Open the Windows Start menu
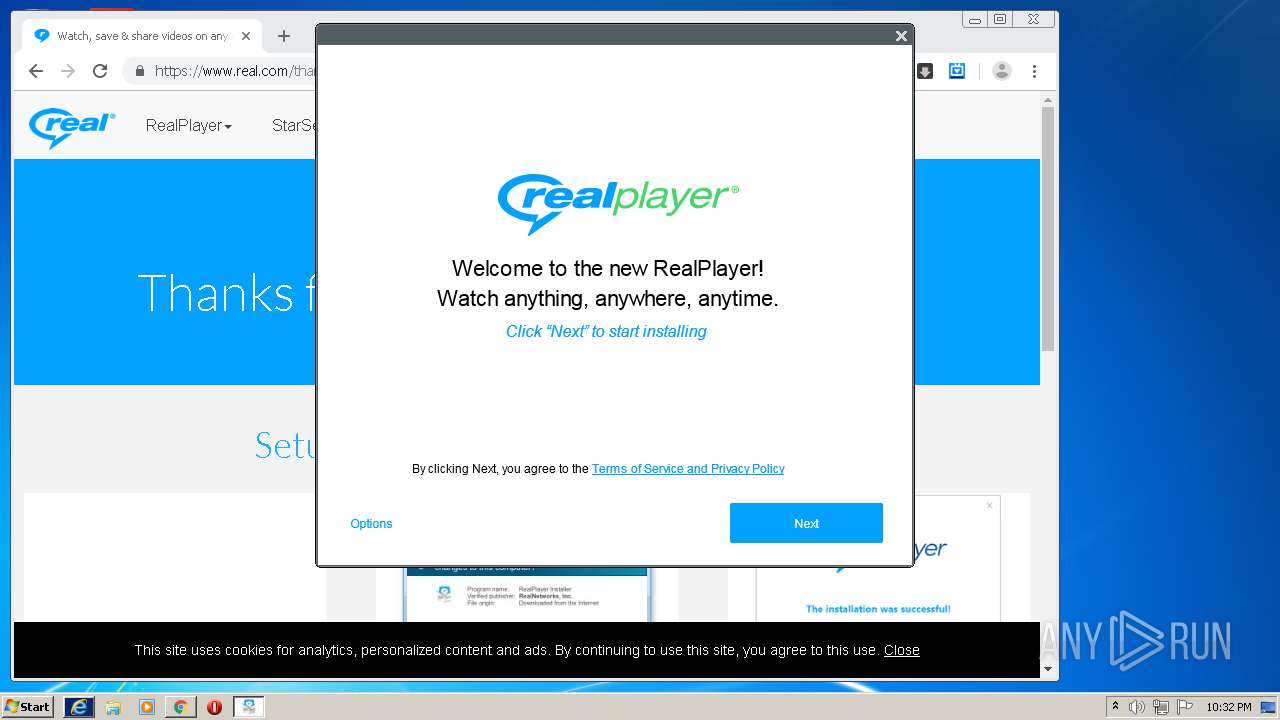The image size is (1280, 720). pos(27,706)
